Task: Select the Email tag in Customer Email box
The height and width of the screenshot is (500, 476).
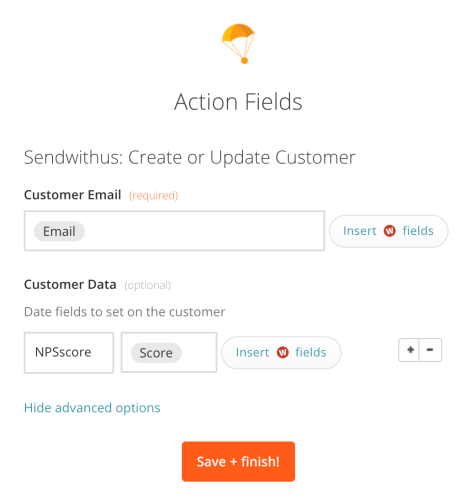Action: tap(59, 231)
